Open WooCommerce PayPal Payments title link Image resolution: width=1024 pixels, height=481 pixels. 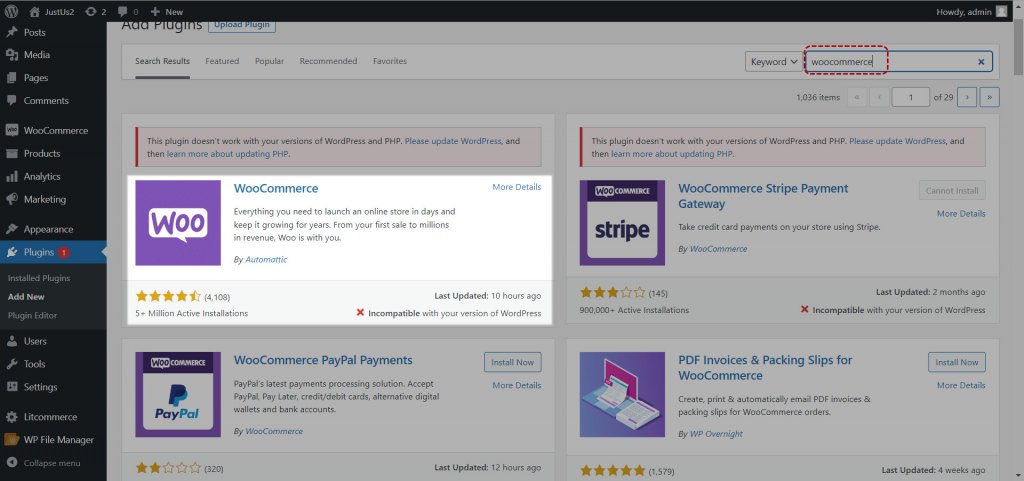coord(323,360)
